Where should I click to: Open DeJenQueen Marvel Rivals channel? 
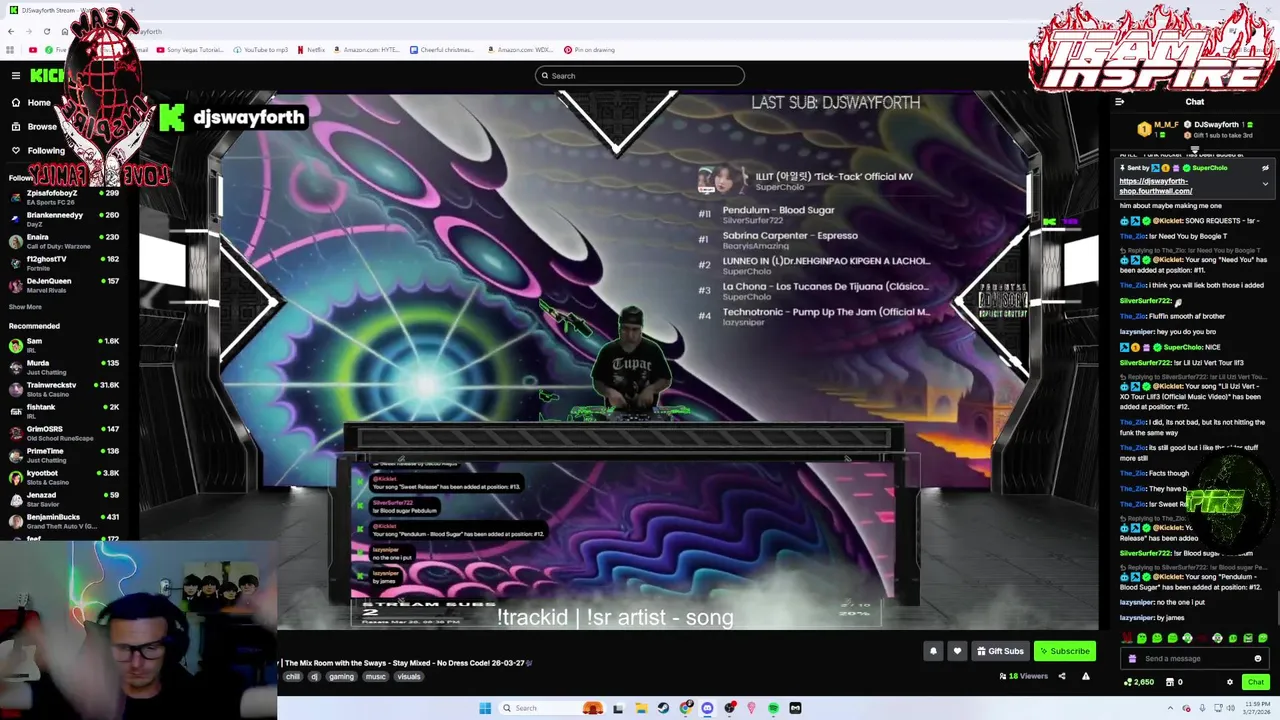tap(64, 285)
